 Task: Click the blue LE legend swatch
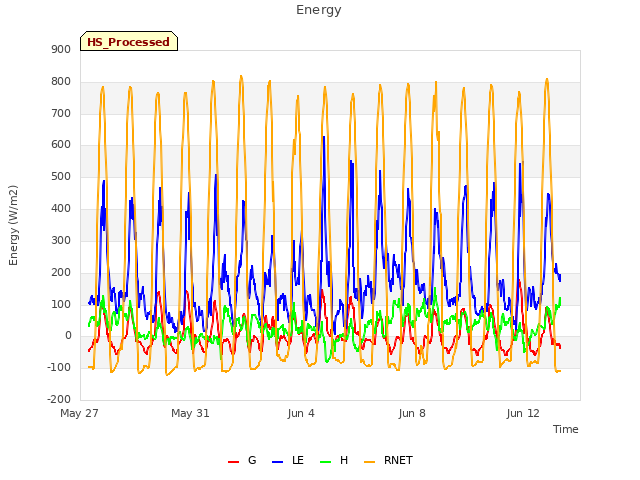(278, 462)
